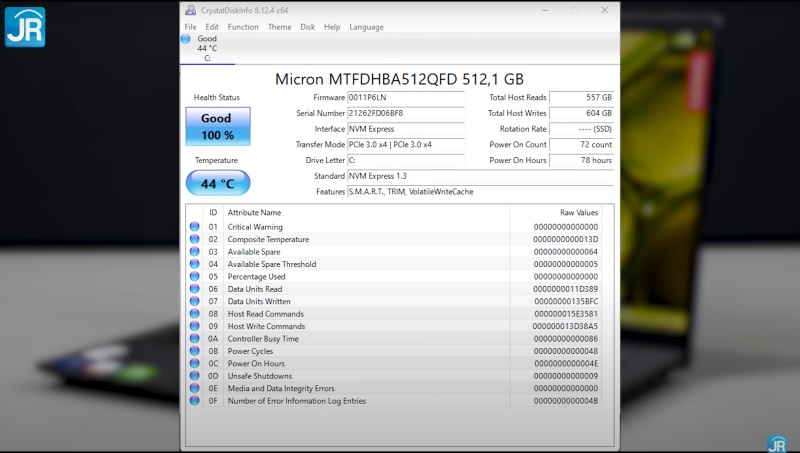Click the Interface field NVM Express
The width and height of the screenshot is (800, 453).
[406, 129]
